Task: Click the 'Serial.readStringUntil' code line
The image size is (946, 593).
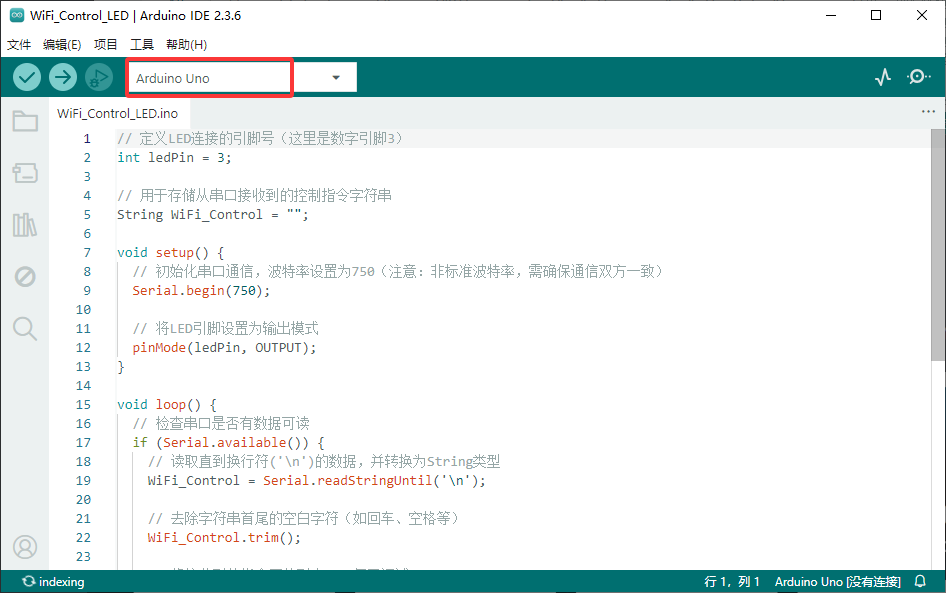Action: (x=317, y=481)
